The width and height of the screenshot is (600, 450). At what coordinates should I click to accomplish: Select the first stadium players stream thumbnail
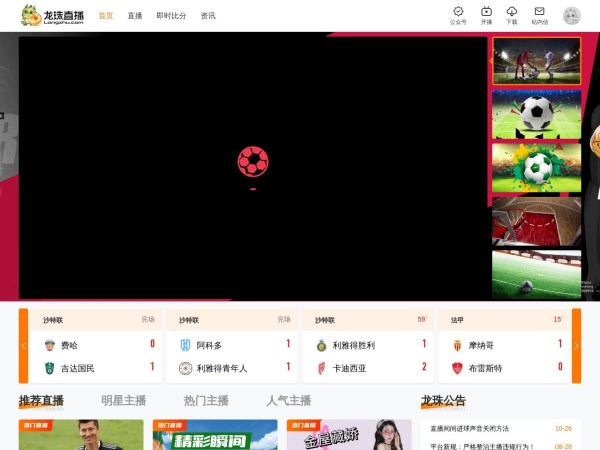point(536,61)
